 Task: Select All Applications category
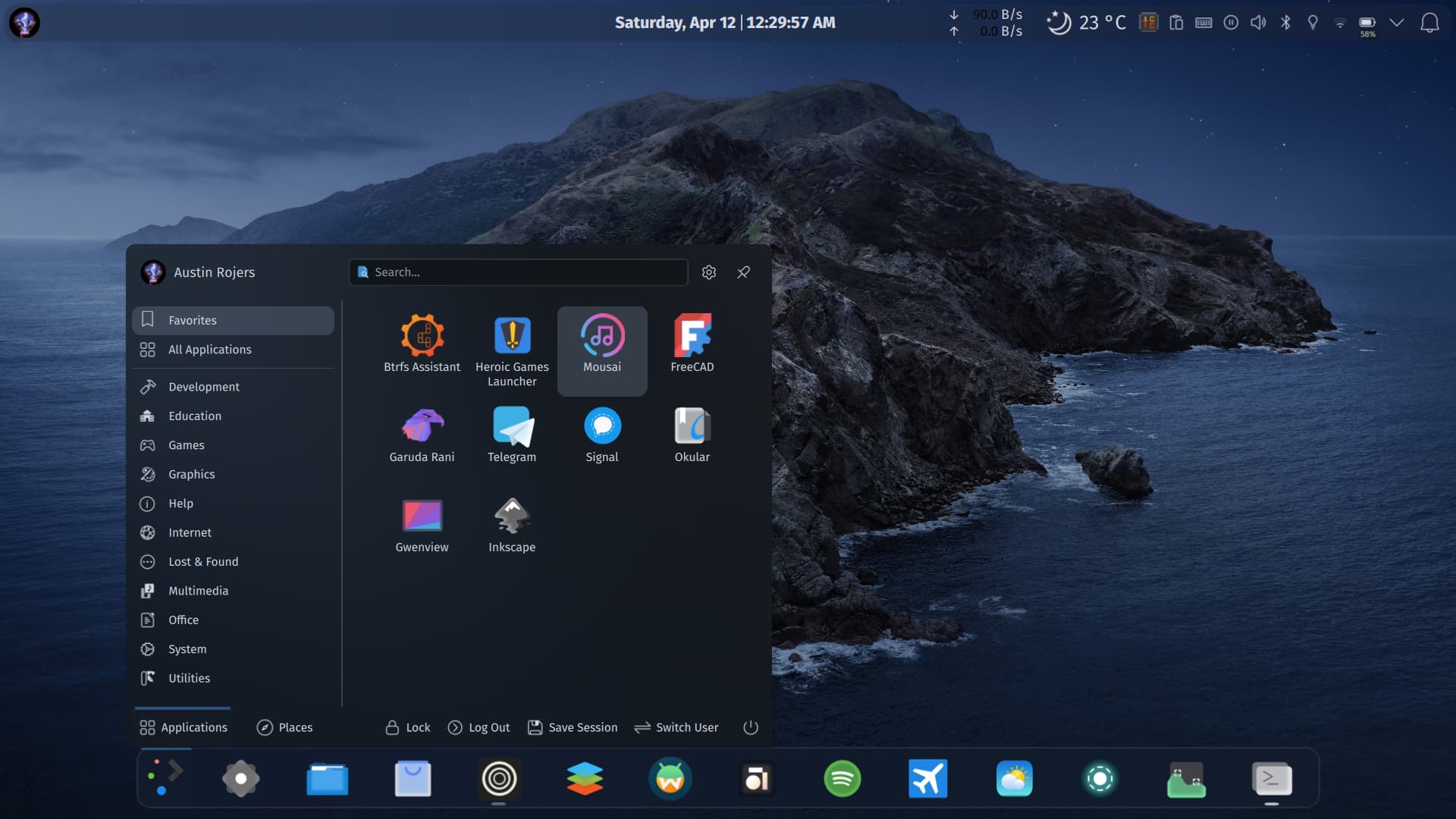[233, 350]
